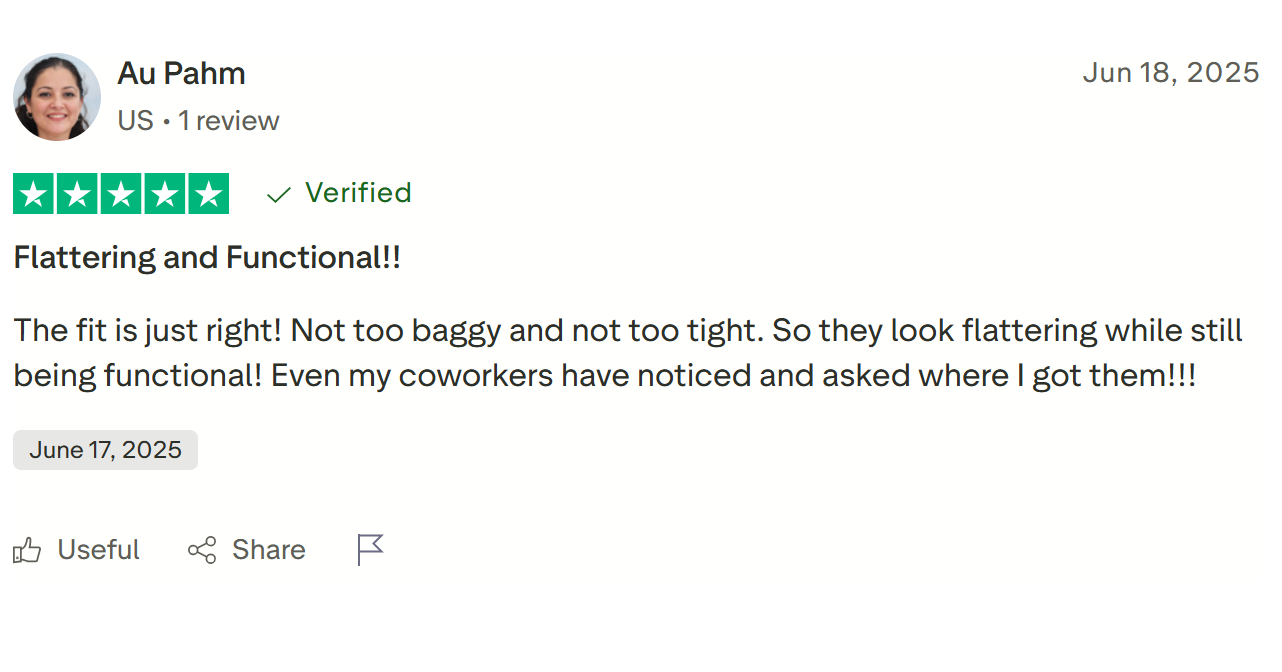This screenshot has width=1282, height=672.
Task: Open Au Pahm's profile picture
Action: coord(57,97)
